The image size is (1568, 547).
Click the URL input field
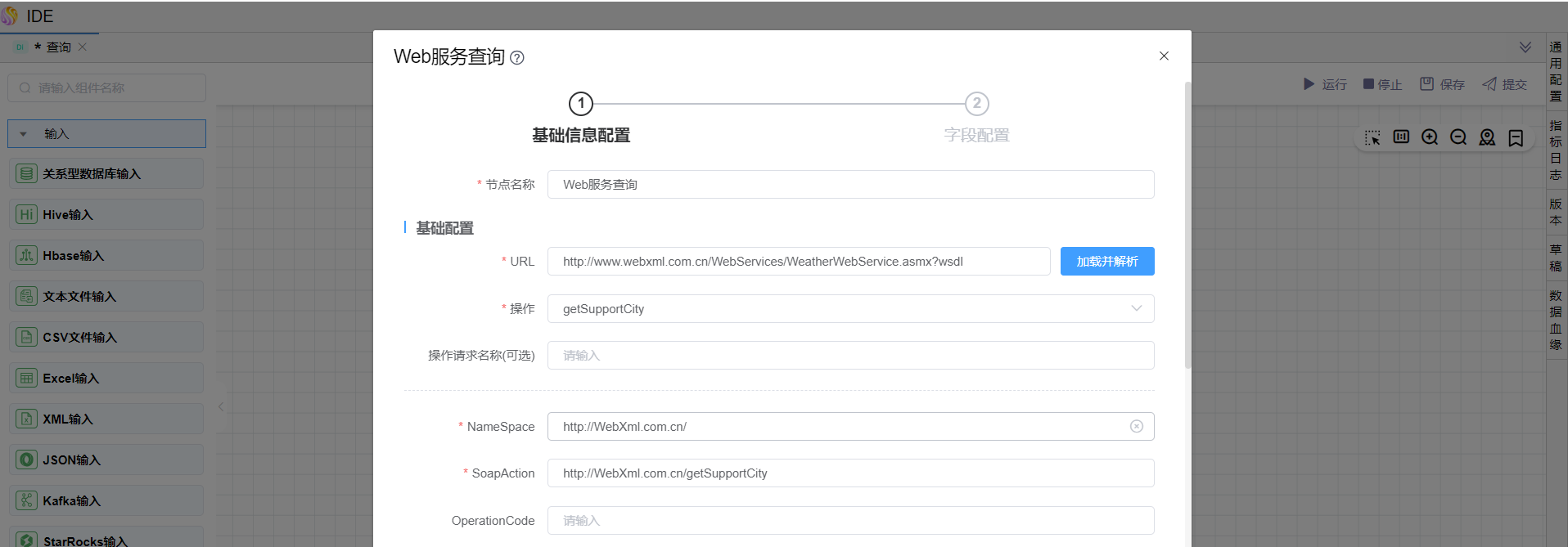click(798, 262)
